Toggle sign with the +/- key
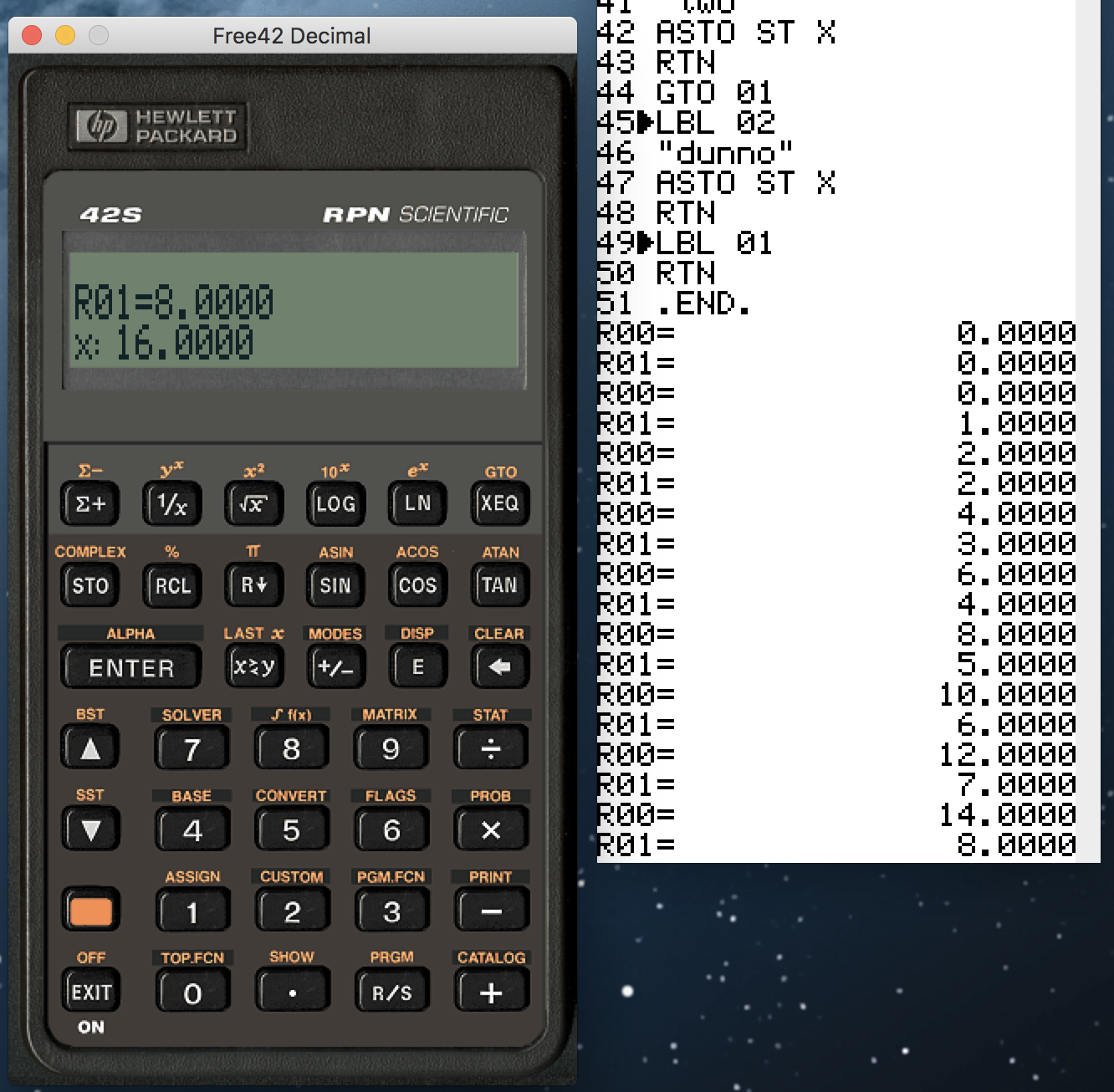The height and width of the screenshot is (1092, 1114). coord(335,667)
